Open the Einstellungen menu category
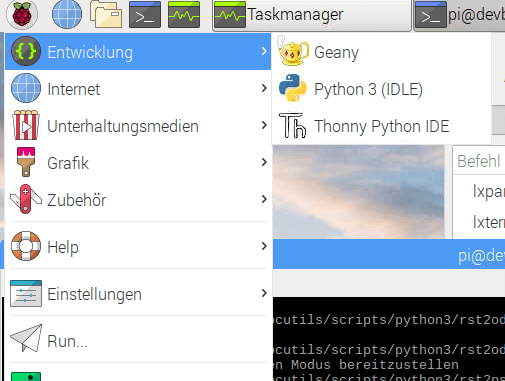The width and height of the screenshot is (505, 381). pos(138,294)
